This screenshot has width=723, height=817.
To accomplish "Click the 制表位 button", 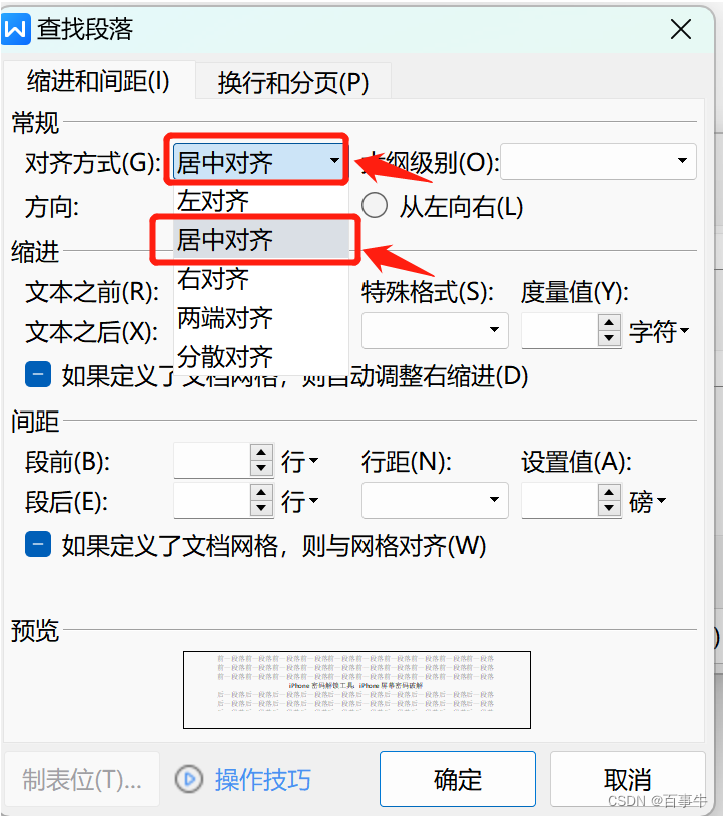I will point(81,779).
